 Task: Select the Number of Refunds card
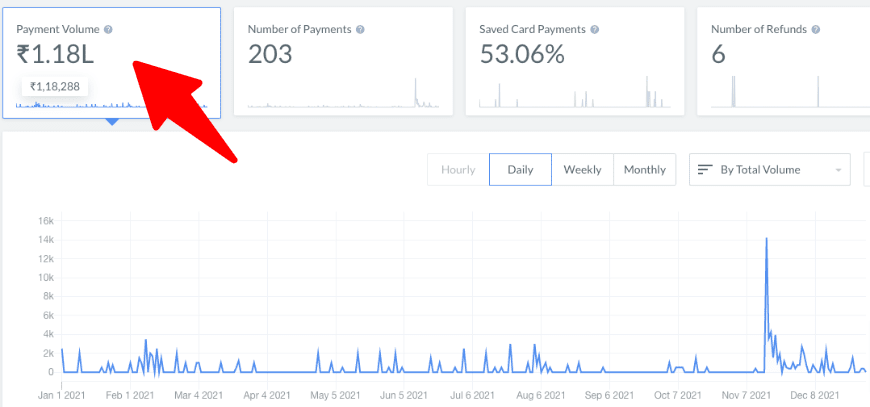pyautogui.click(x=783, y=62)
